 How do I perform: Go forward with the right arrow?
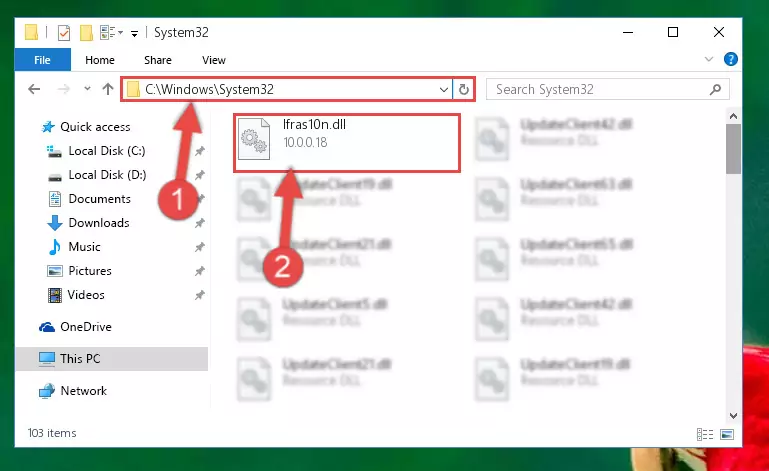[63, 89]
